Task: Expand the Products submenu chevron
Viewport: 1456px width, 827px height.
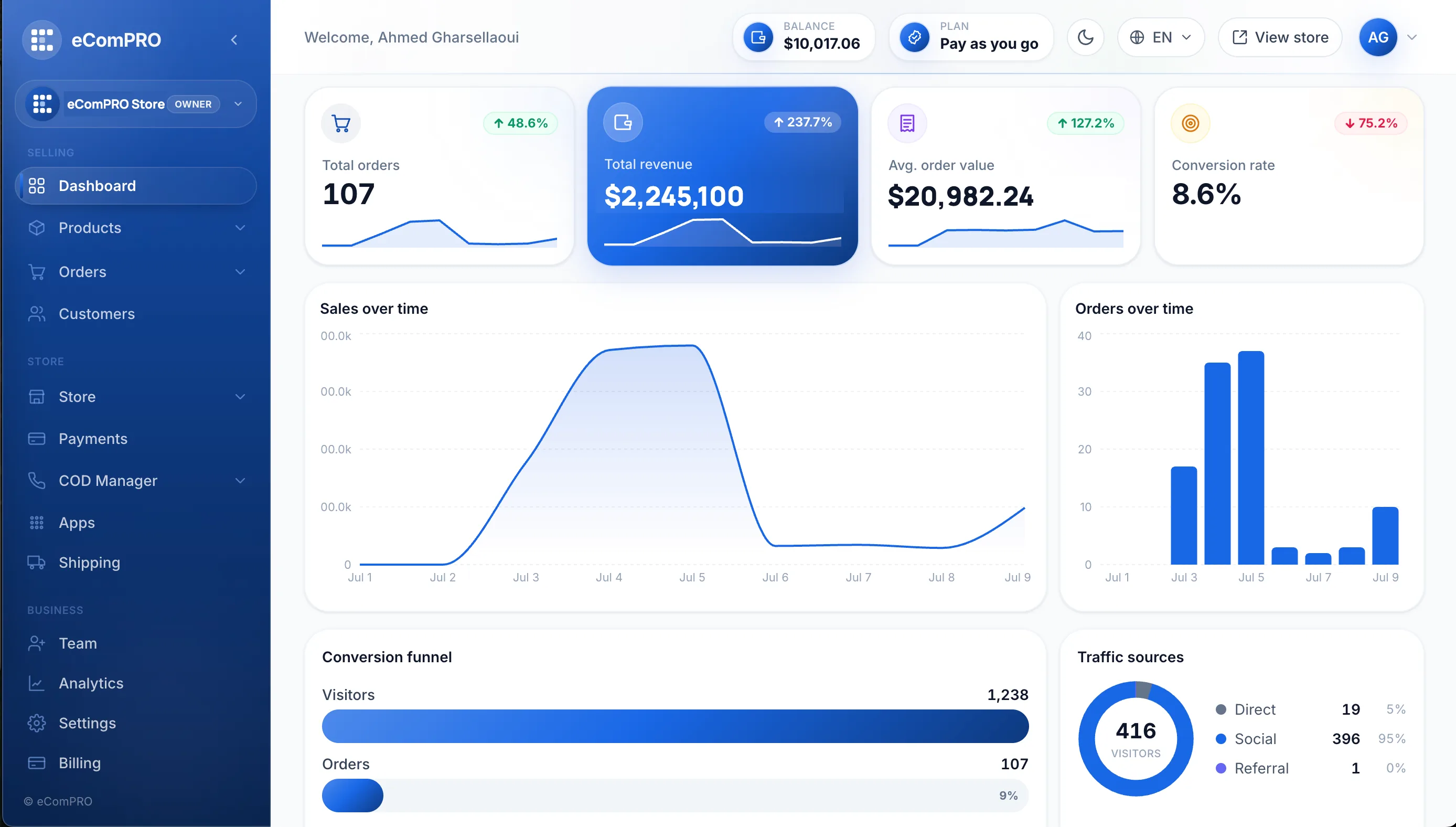Action: [x=240, y=228]
